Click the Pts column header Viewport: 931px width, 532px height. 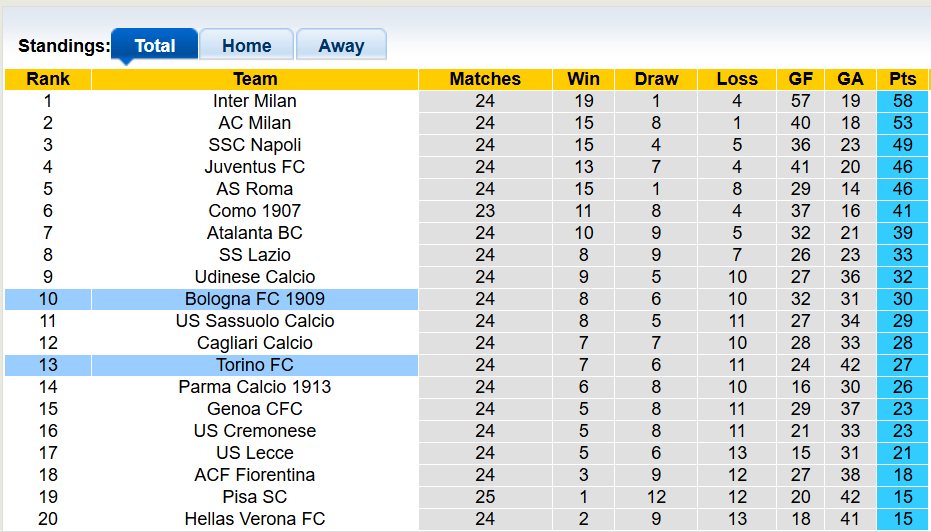pyautogui.click(x=902, y=79)
